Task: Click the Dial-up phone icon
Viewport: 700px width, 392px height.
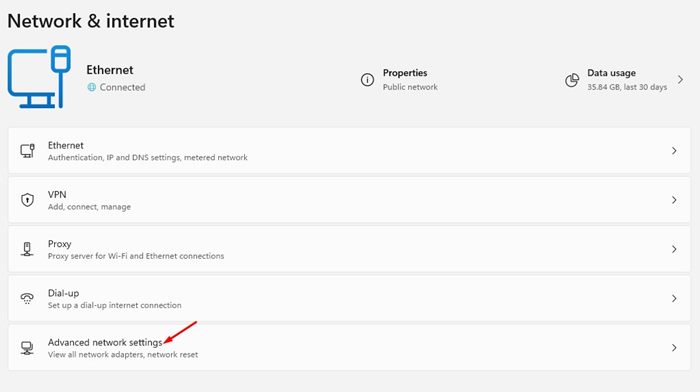Action: pyautogui.click(x=27, y=298)
